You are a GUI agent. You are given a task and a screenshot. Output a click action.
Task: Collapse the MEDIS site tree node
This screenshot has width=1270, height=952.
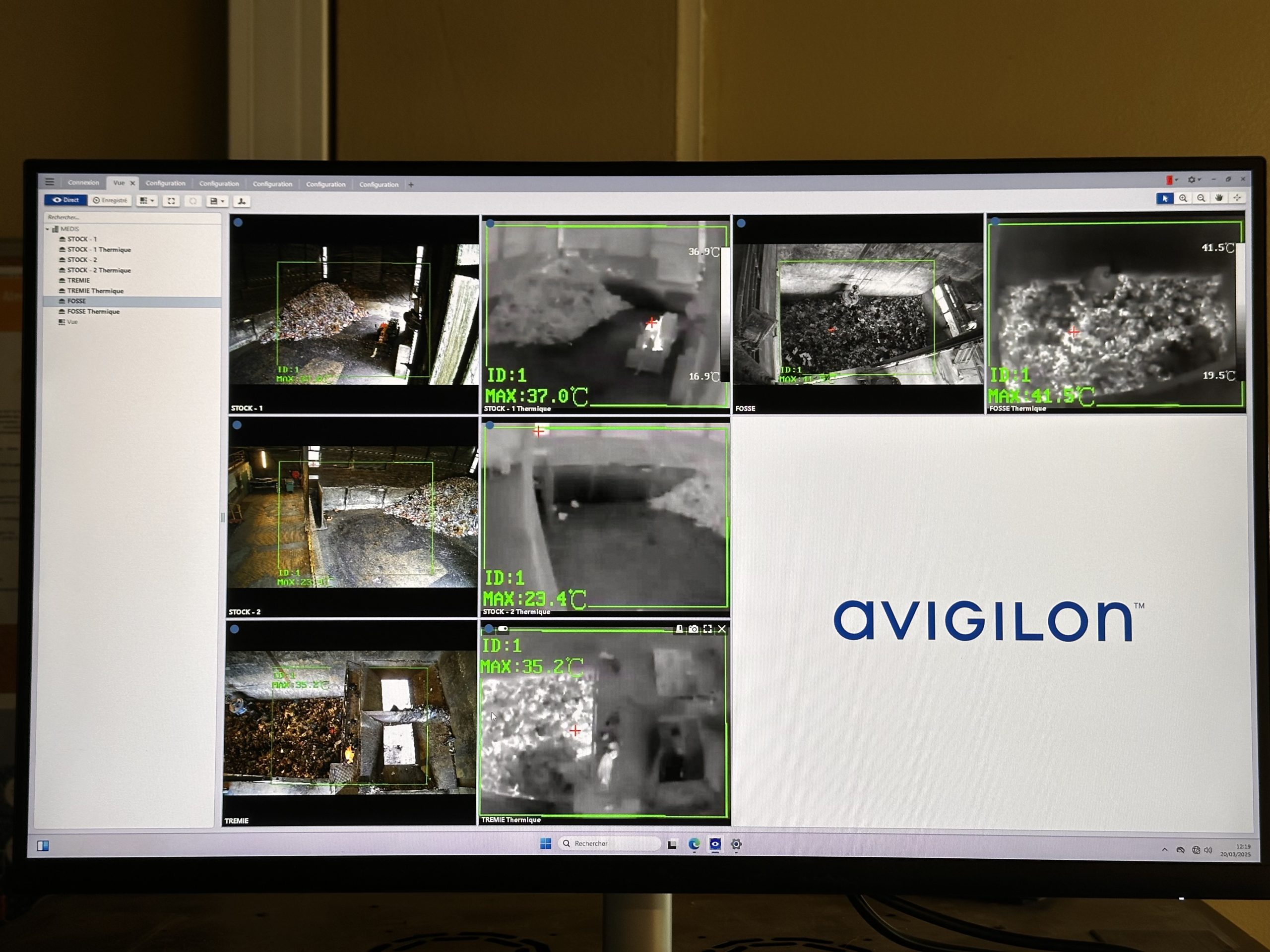point(48,229)
